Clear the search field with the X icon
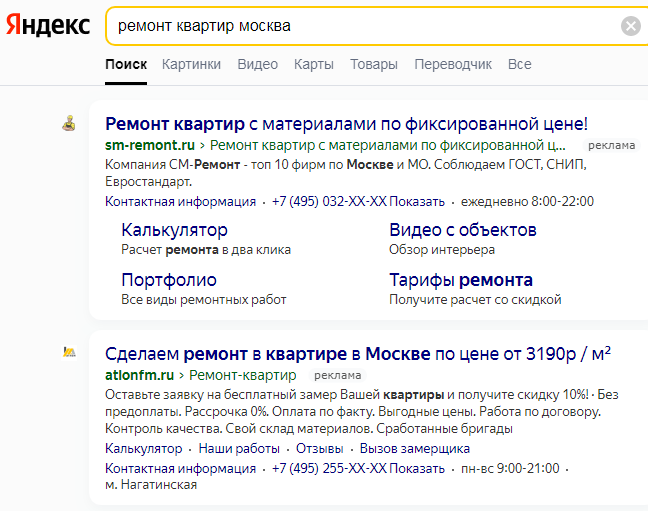The image size is (648, 511). coord(631,26)
